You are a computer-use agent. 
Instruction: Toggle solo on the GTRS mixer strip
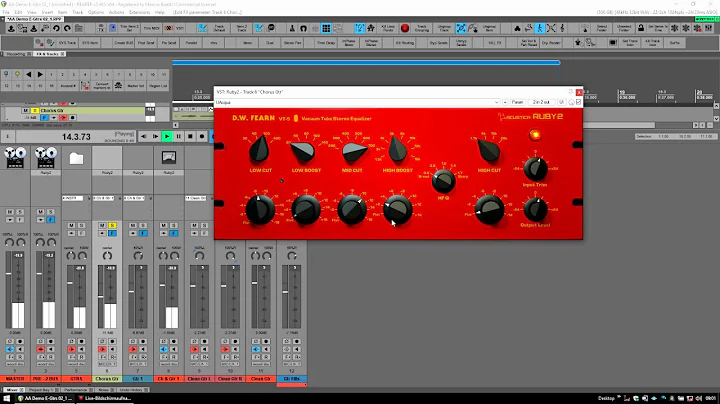[81, 225]
